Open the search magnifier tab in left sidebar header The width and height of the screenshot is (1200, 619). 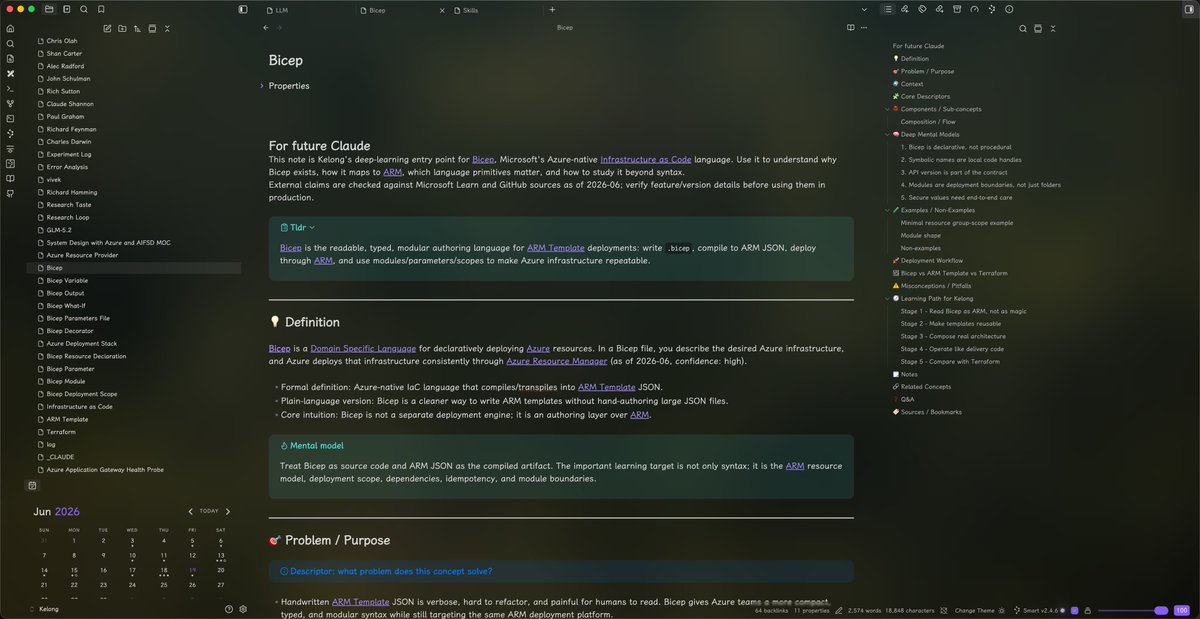(x=83, y=9)
